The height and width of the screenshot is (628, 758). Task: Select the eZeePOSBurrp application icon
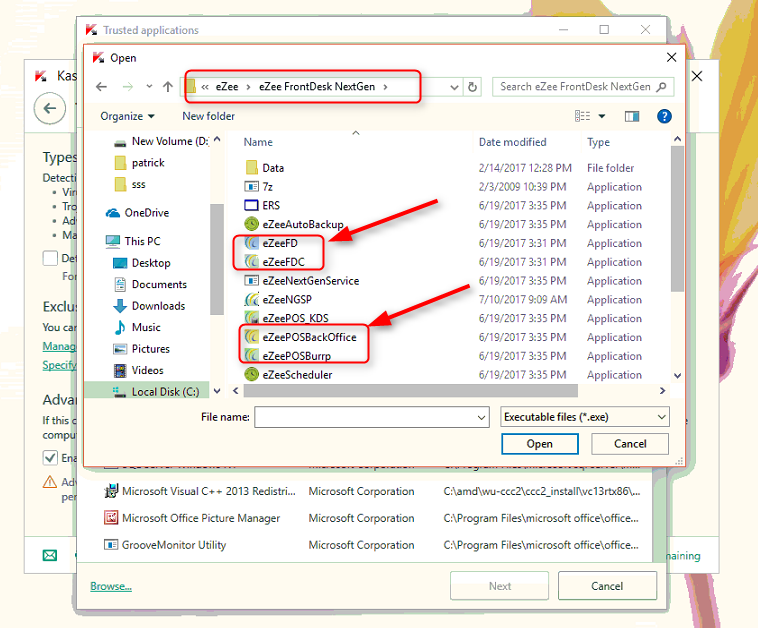click(251, 356)
